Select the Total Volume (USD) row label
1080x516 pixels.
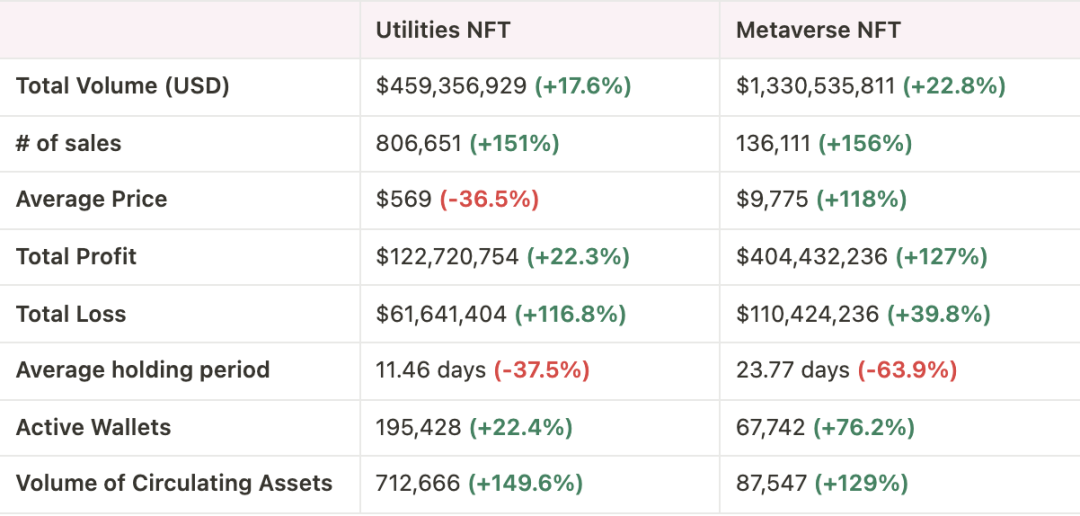point(123,86)
